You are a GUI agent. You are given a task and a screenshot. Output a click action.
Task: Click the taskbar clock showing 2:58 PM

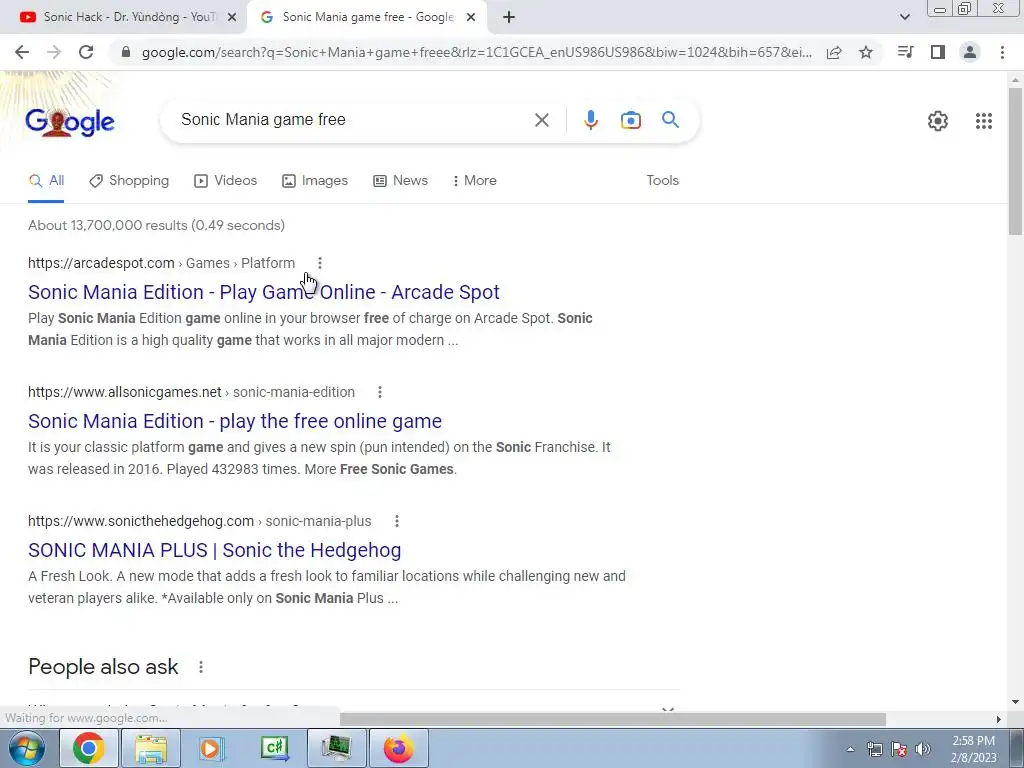[x=973, y=749]
